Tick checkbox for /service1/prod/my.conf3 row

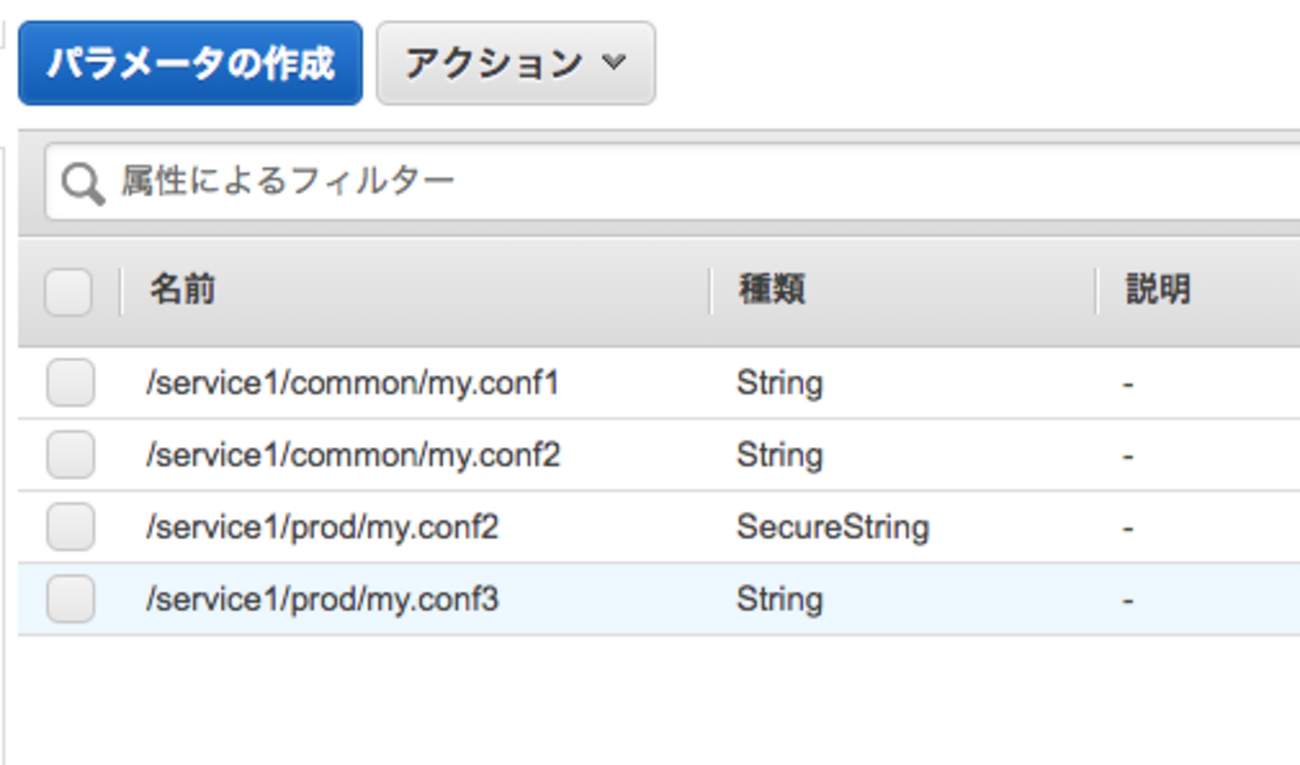[x=70, y=599]
